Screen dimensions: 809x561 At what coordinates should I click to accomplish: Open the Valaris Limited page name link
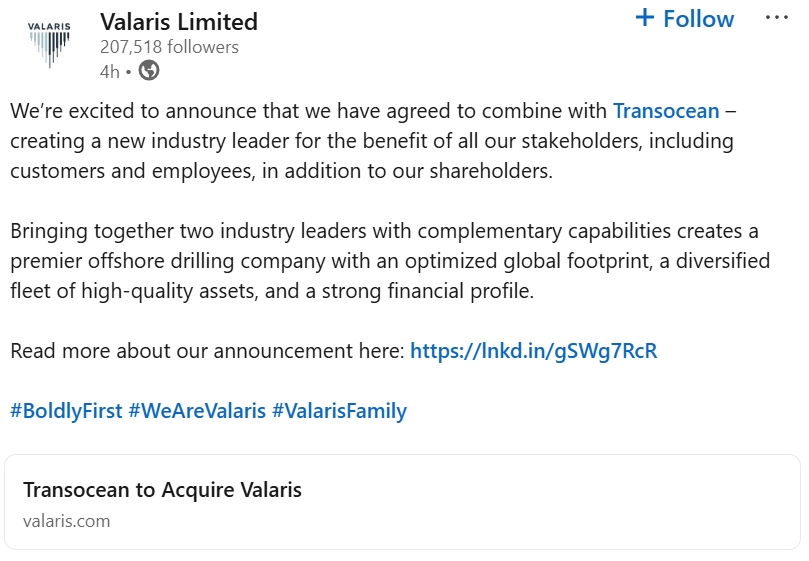coord(178,21)
